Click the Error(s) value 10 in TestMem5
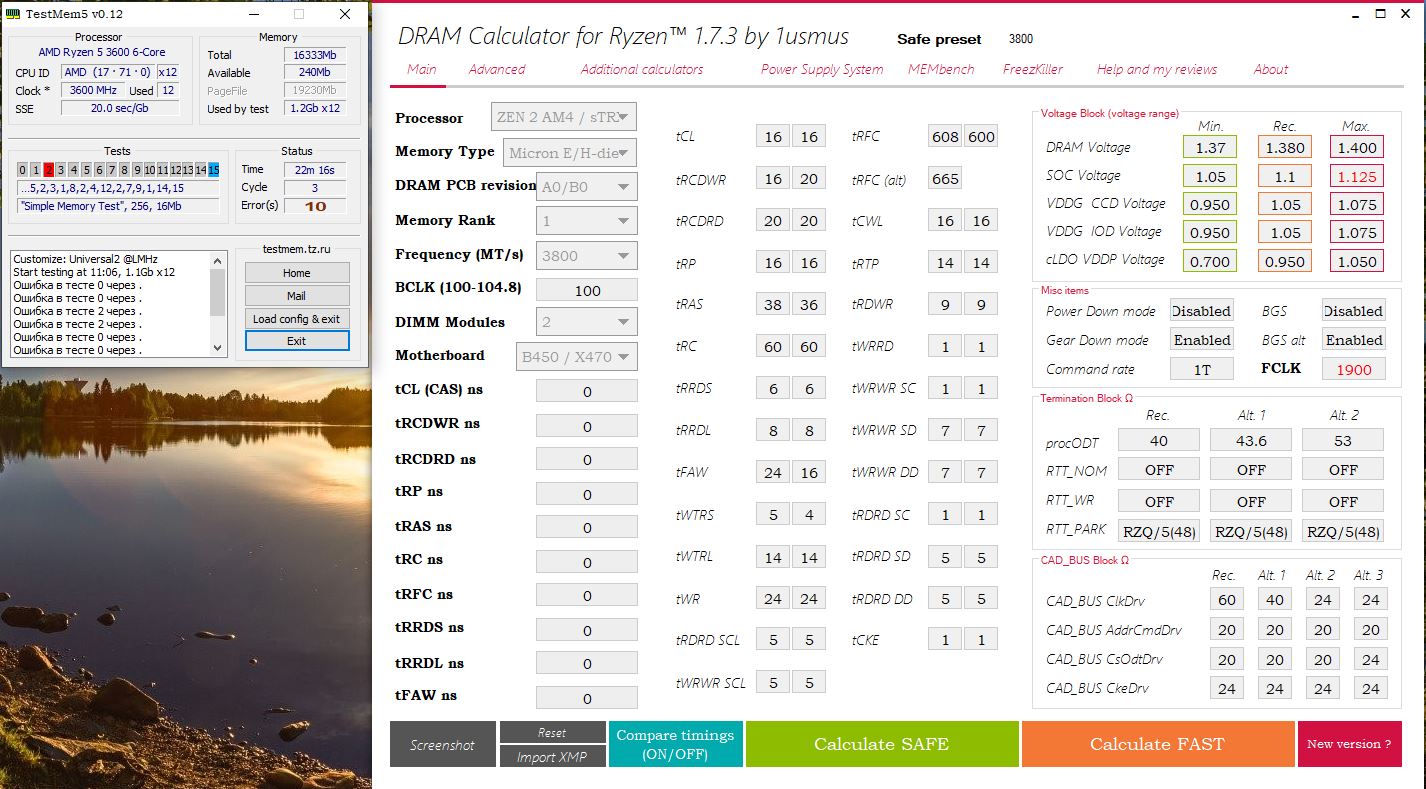1426x789 pixels. pos(315,205)
